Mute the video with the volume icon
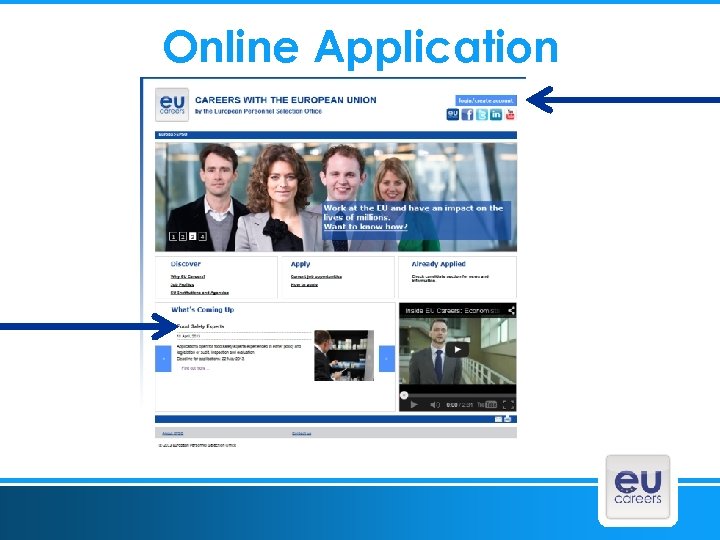720x540 pixels. [434, 405]
